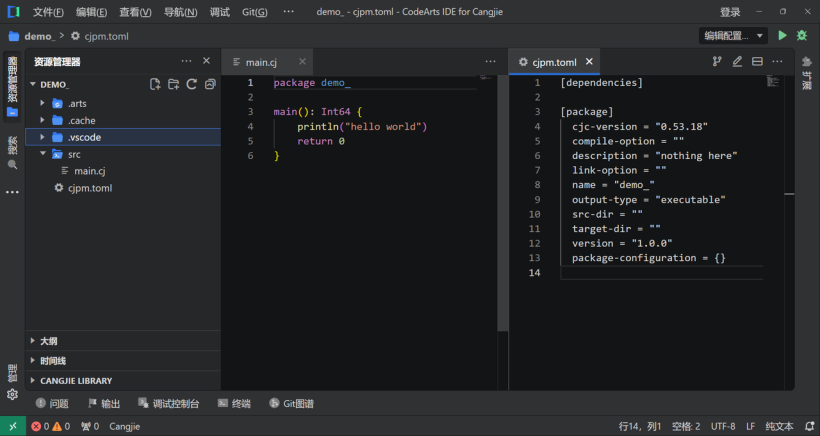Close the resource manager side panel
The width and height of the screenshot is (820, 436).
tap(207, 61)
